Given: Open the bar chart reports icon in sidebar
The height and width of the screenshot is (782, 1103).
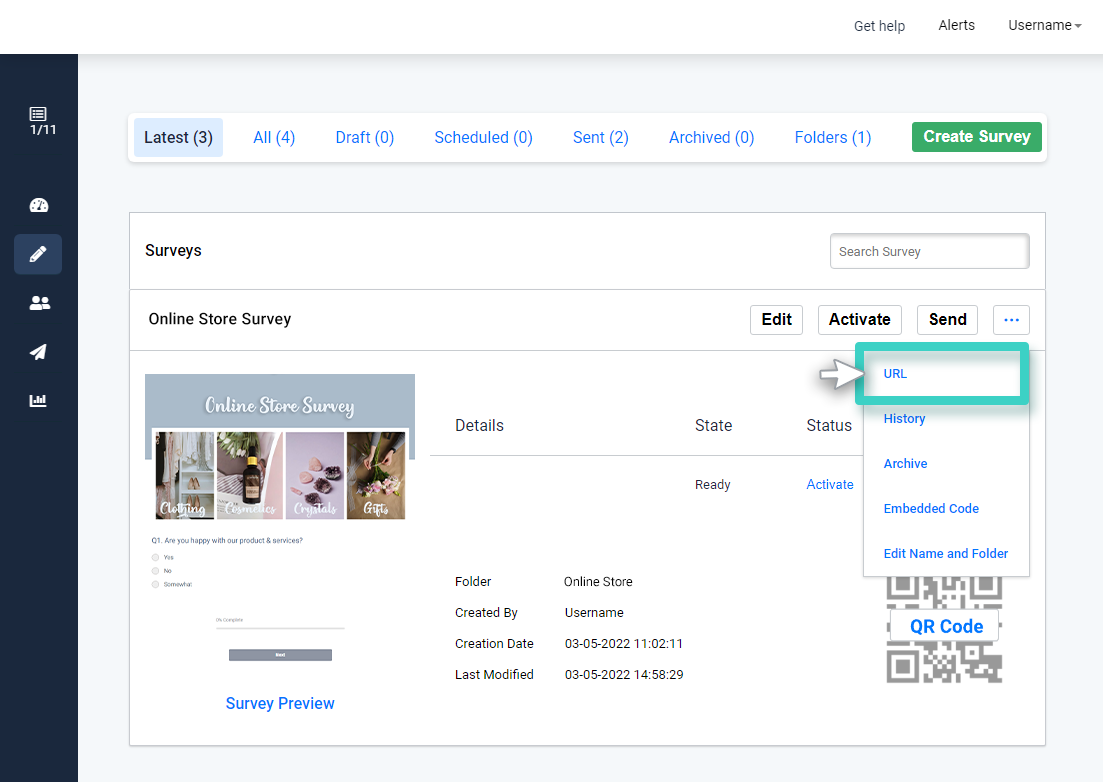Looking at the screenshot, I should pos(38,401).
